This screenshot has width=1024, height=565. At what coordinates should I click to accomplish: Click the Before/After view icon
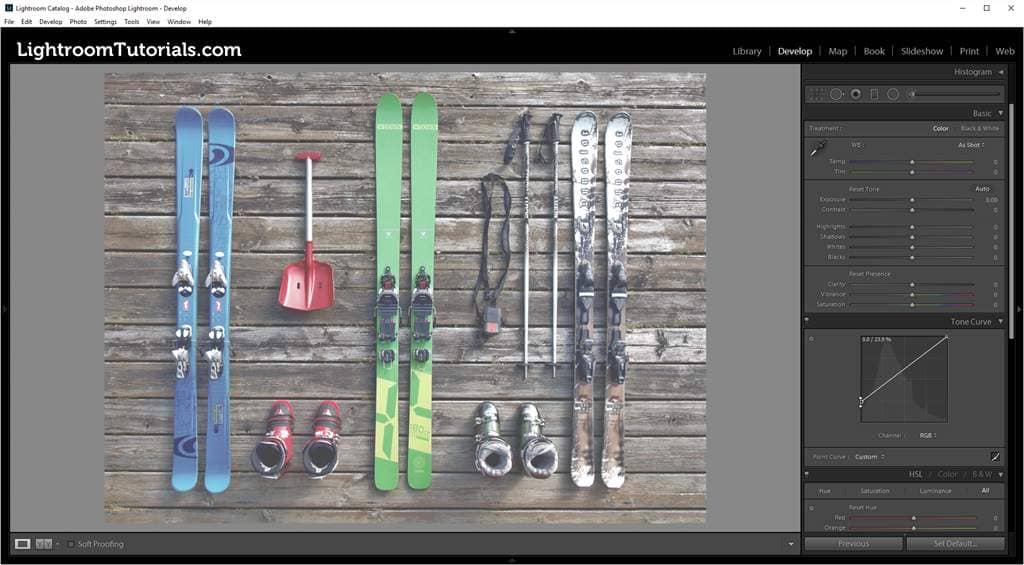[x=44, y=544]
